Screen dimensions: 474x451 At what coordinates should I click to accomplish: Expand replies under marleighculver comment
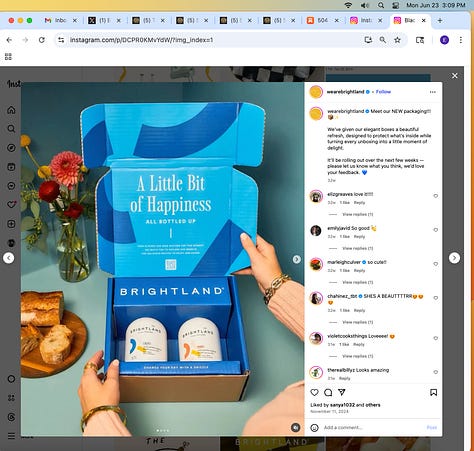[x=357, y=282]
